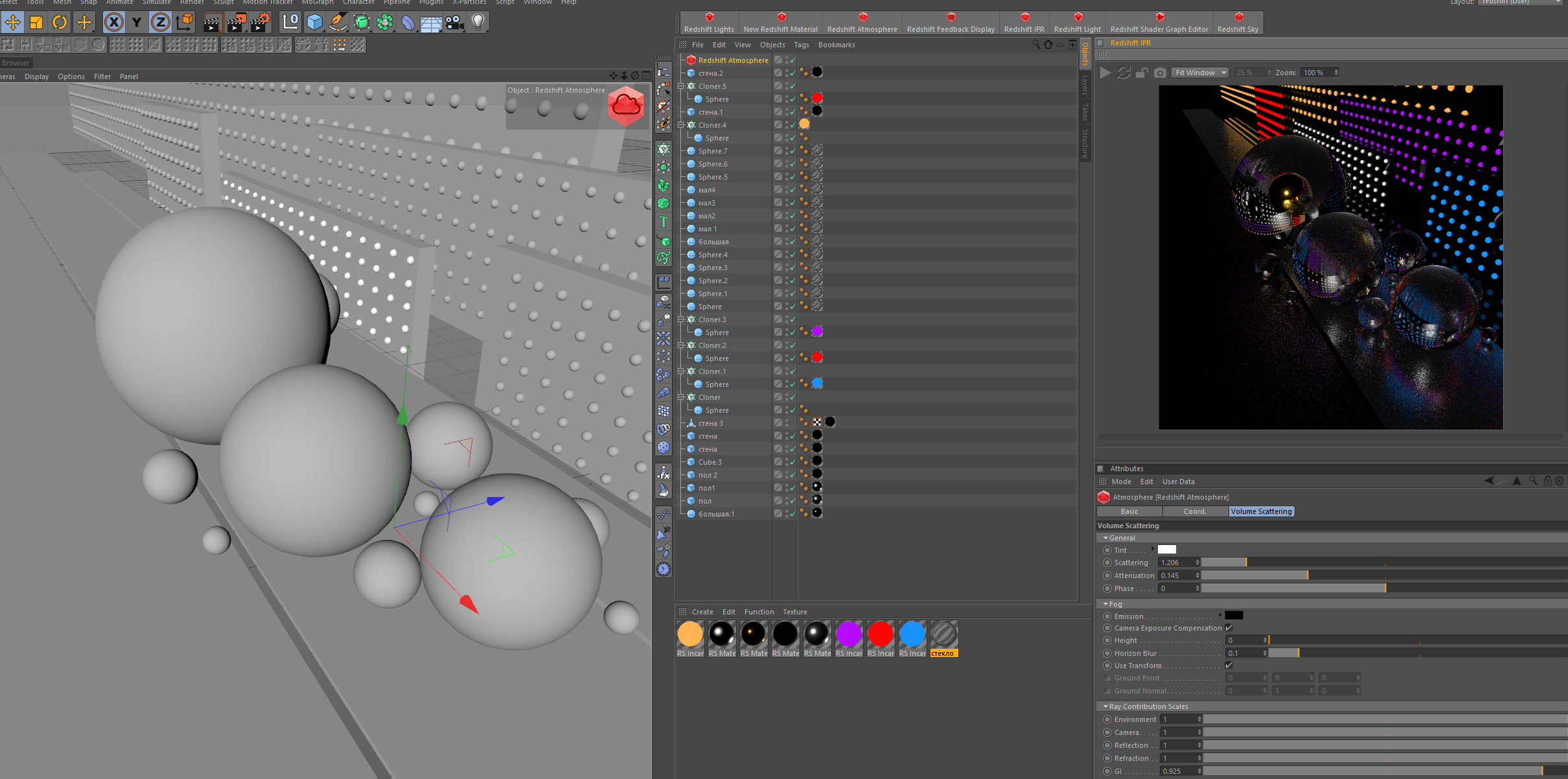Add a Cube primitive object
This screenshot has width=1568, height=779.
point(315,23)
